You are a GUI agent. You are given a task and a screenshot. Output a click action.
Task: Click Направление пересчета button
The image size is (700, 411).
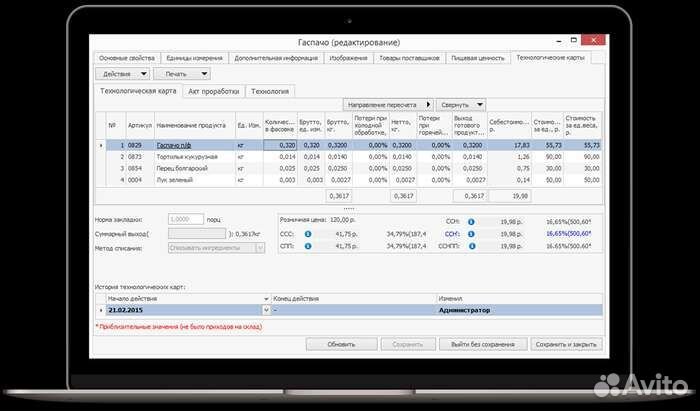pos(388,104)
